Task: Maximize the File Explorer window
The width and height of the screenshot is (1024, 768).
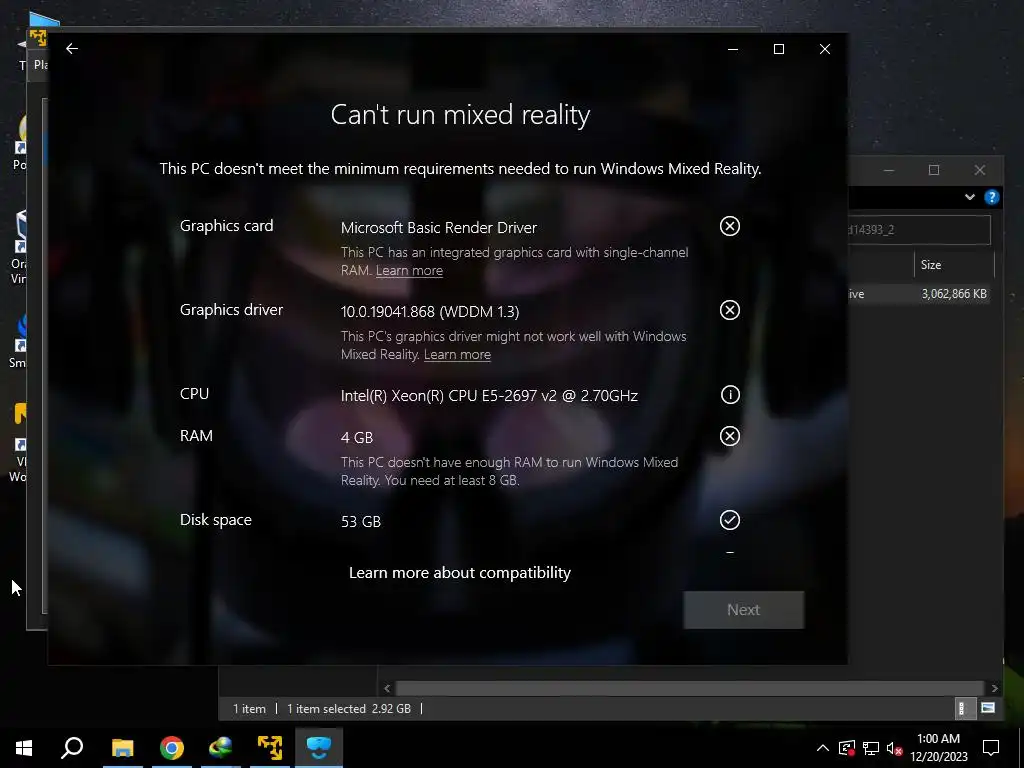Action: pyautogui.click(x=934, y=170)
